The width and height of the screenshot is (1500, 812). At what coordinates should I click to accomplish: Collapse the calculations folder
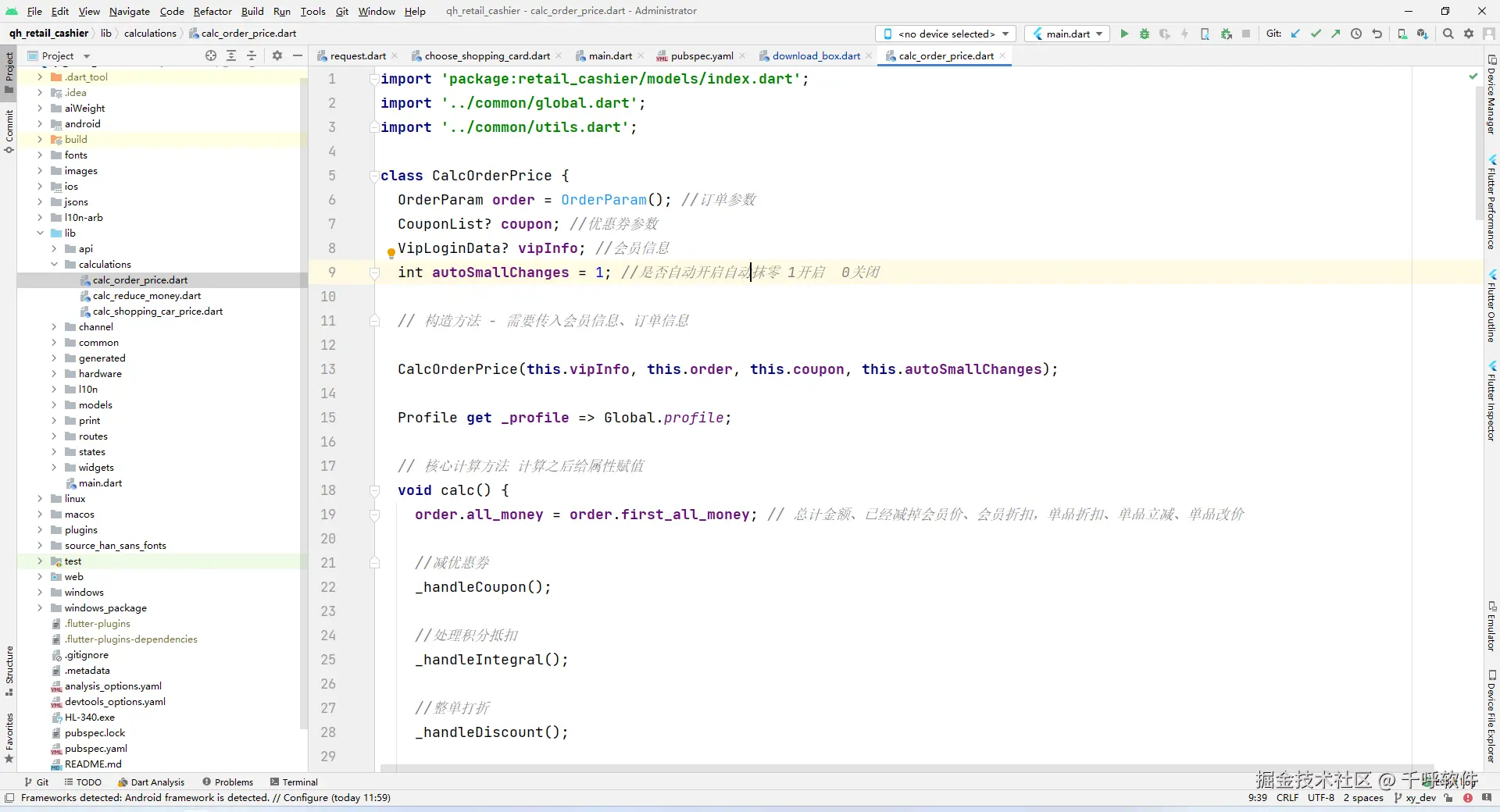[x=54, y=265]
